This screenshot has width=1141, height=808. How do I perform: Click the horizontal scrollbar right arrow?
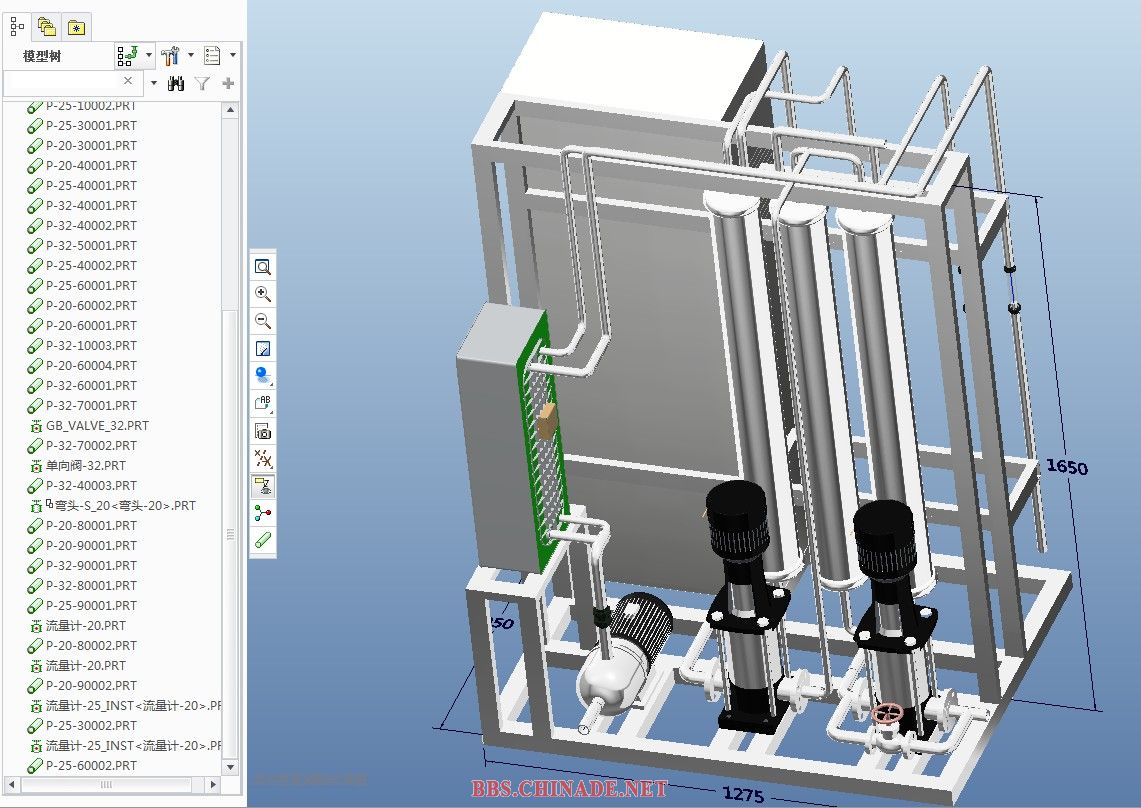coord(213,785)
